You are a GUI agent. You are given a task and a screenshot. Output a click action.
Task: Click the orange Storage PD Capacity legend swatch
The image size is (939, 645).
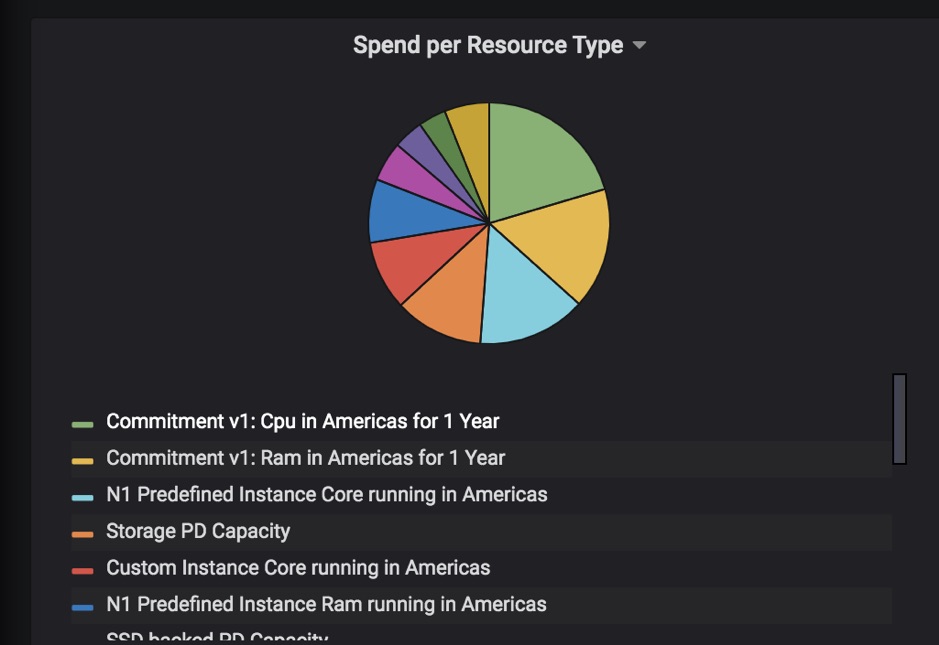click(82, 534)
